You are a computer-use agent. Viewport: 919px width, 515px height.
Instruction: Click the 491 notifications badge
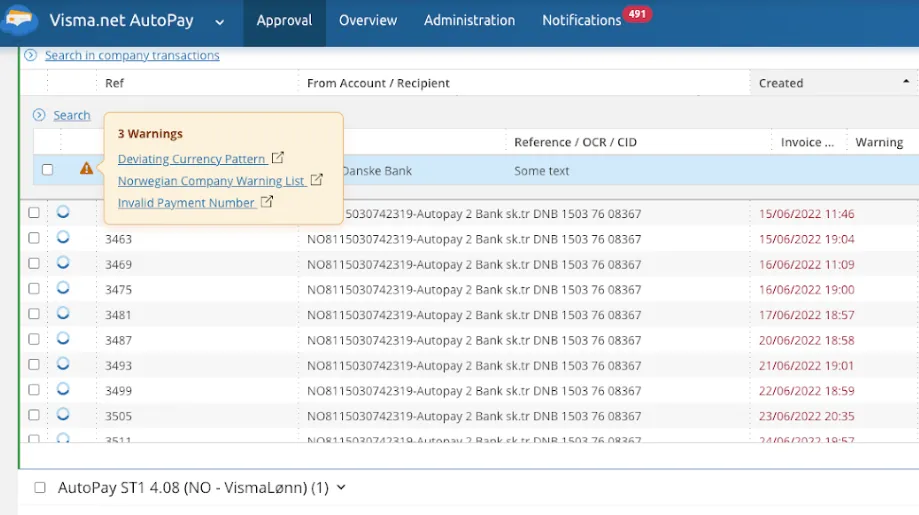637,14
